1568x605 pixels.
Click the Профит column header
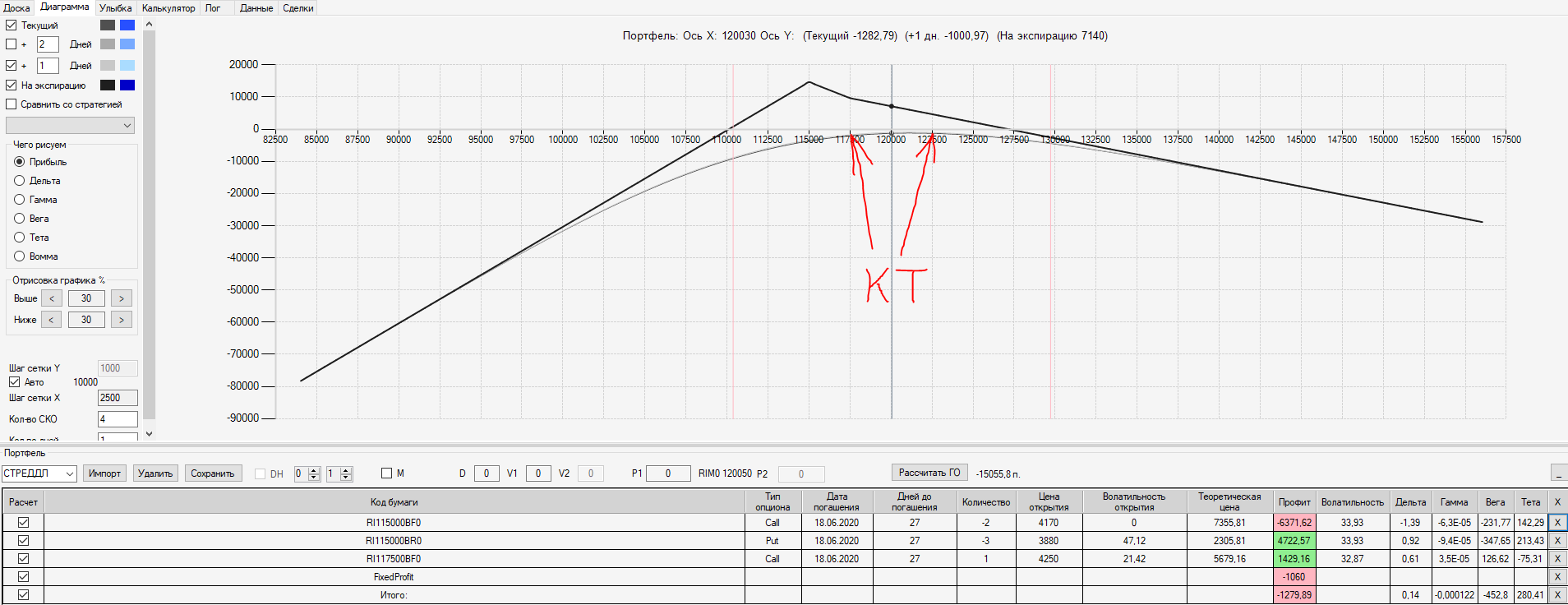[x=1294, y=502]
